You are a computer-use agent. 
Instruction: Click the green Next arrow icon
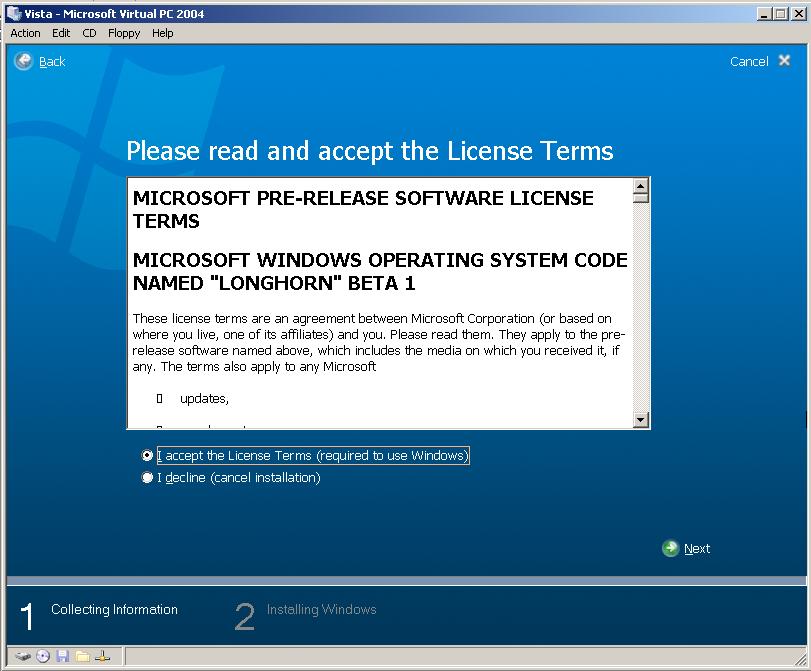click(670, 548)
